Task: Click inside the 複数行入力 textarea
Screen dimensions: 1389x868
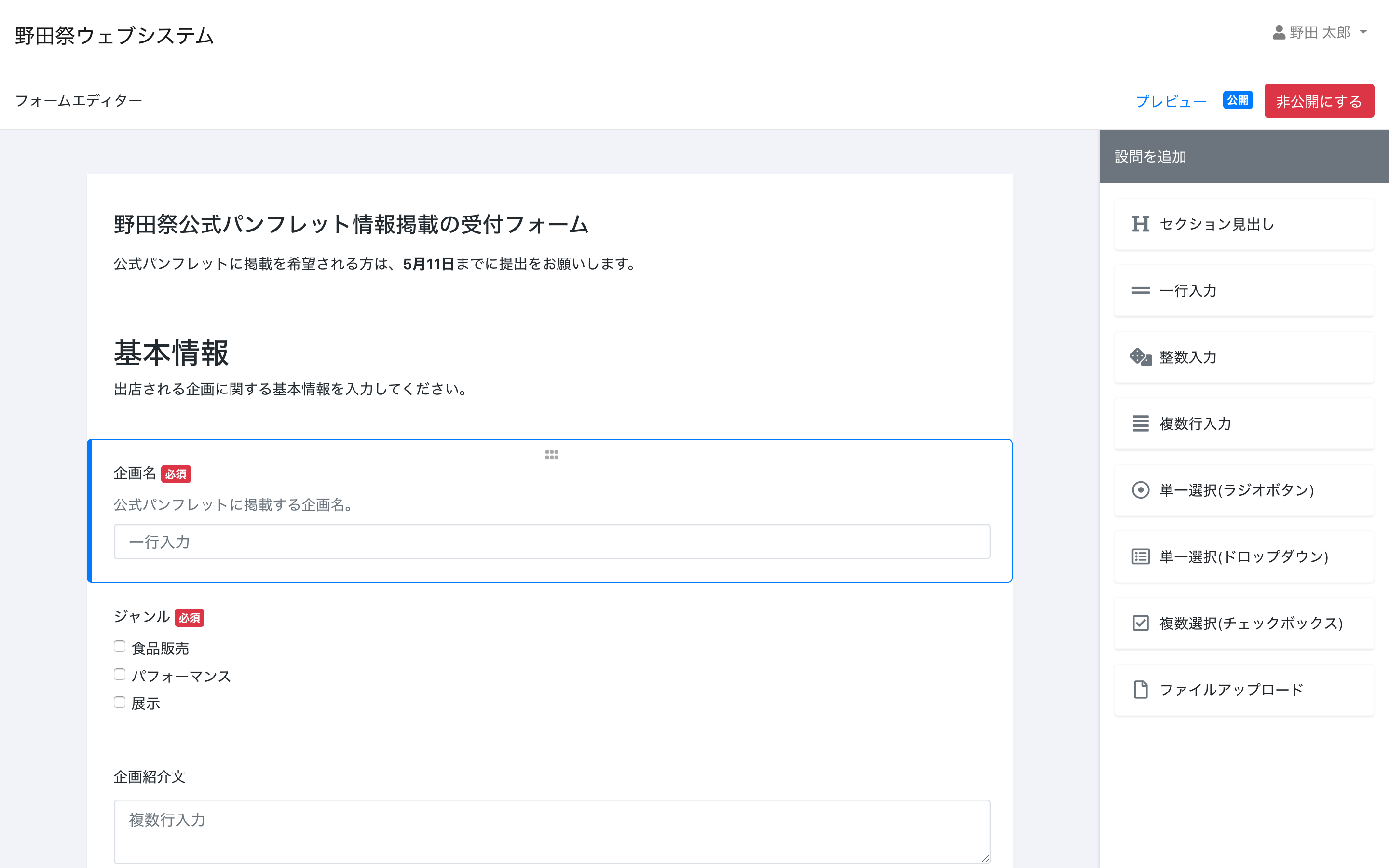Action: coord(551,831)
